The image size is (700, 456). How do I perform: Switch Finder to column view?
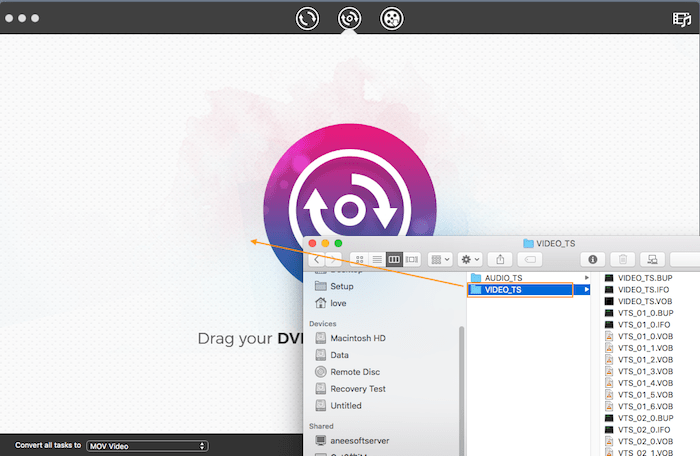coord(394,259)
